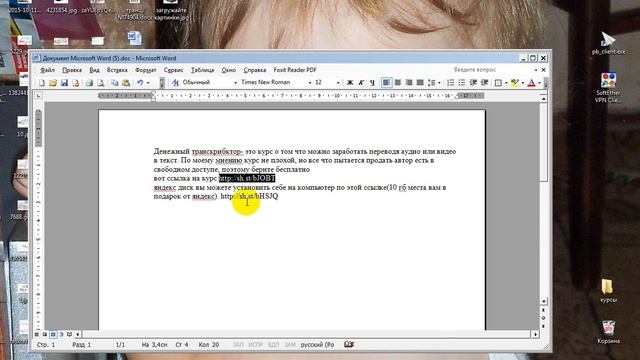This screenshot has height=360, width=640.
Task: Open the Таблица menu
Action: (x=203, y=70)
